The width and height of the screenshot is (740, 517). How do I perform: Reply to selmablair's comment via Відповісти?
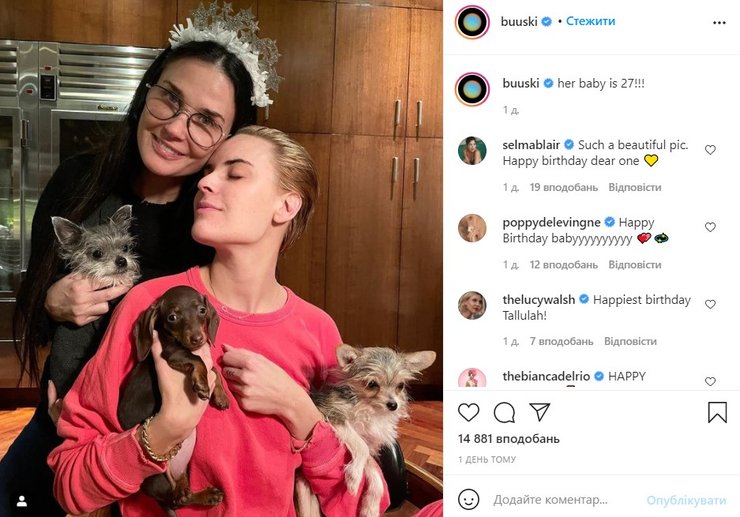635,187
